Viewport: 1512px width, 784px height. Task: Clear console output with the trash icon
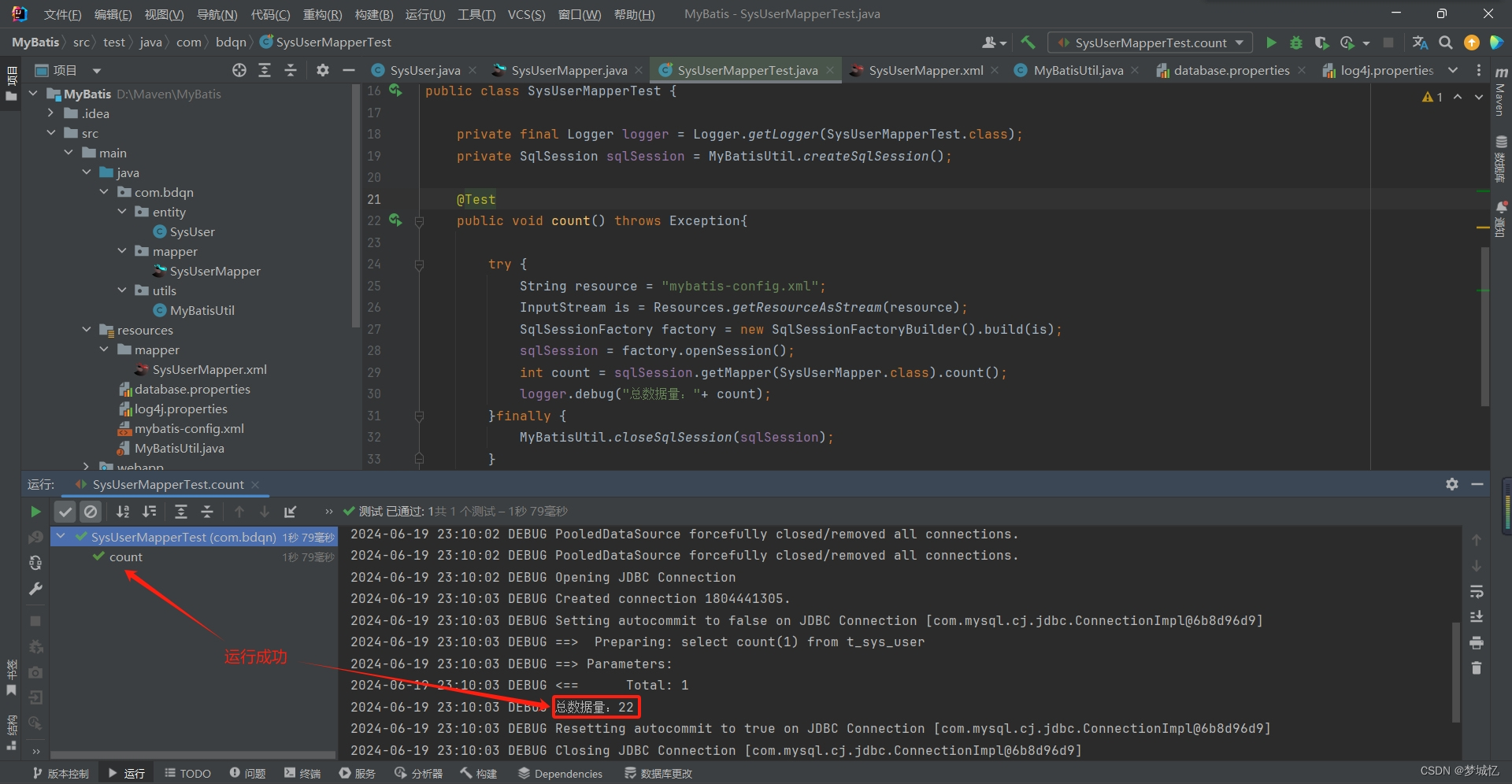tap(1477, 668)
